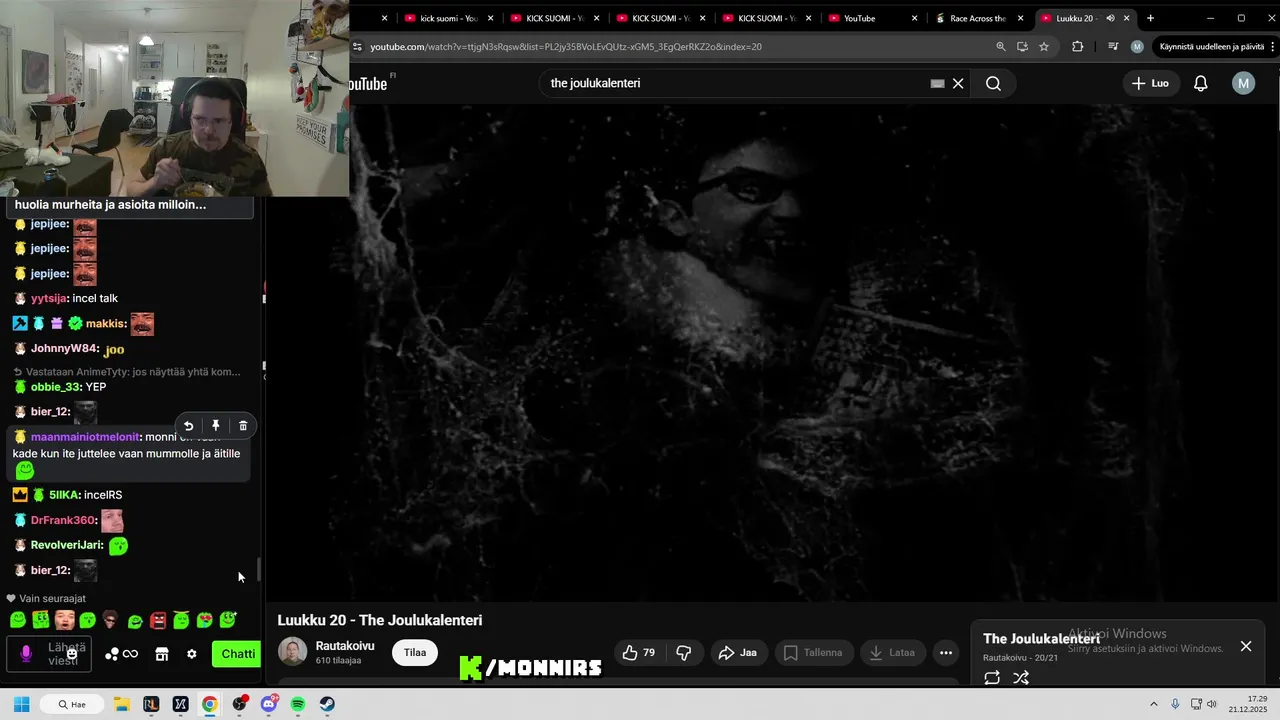Show hidden tray icons chevron

click(1153, 704)
